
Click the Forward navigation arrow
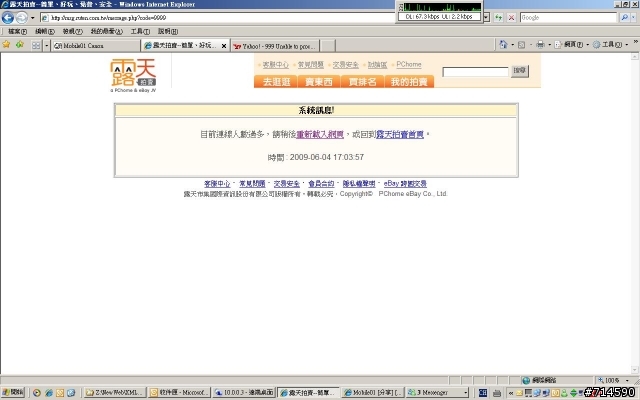(22, 18)
